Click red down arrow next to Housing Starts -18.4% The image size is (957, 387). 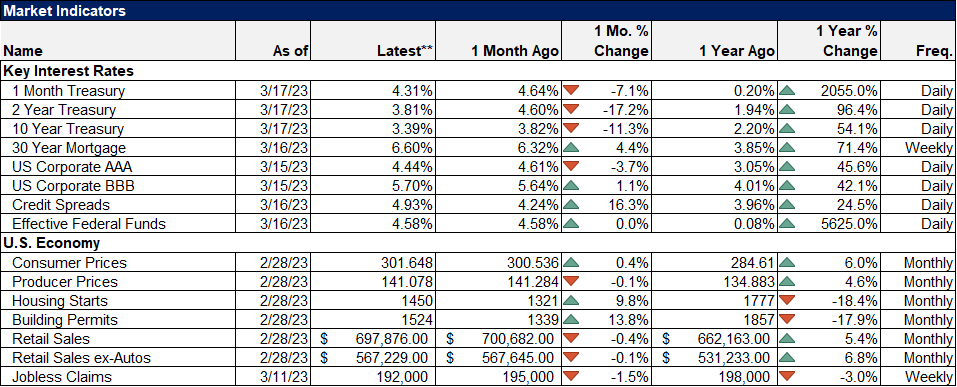(787, 300)
